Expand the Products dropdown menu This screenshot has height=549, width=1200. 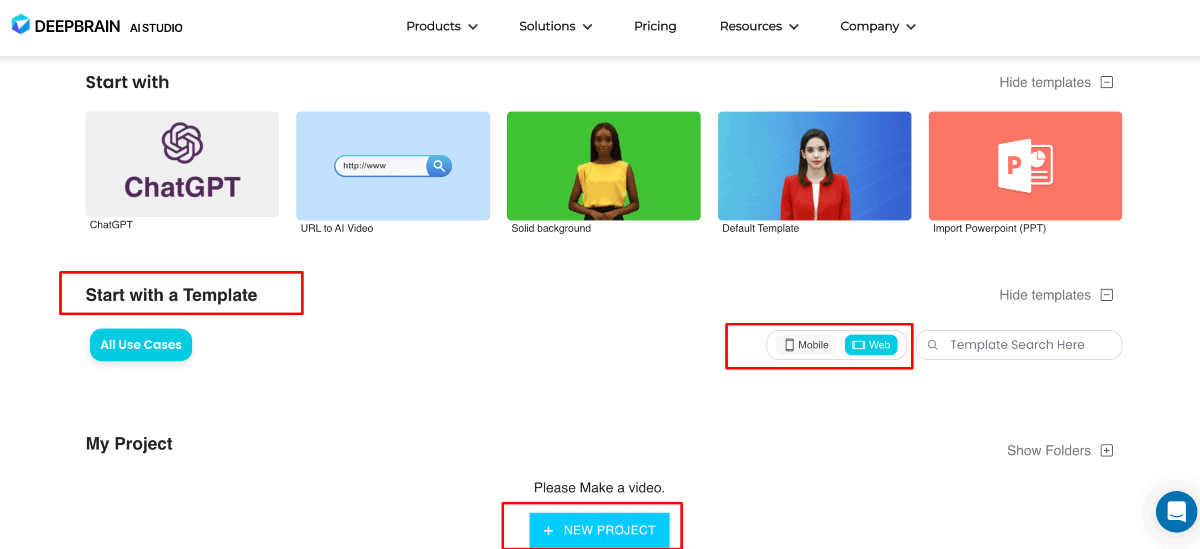tap(441, 26)
